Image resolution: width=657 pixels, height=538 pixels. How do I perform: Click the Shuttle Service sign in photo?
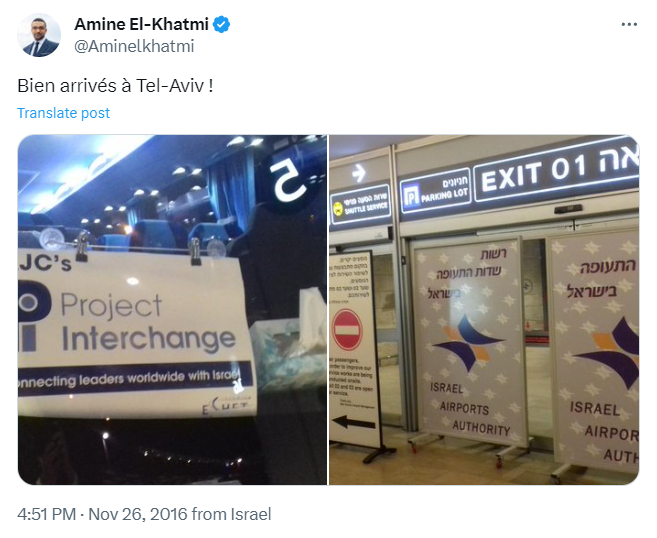pos(360,205)
